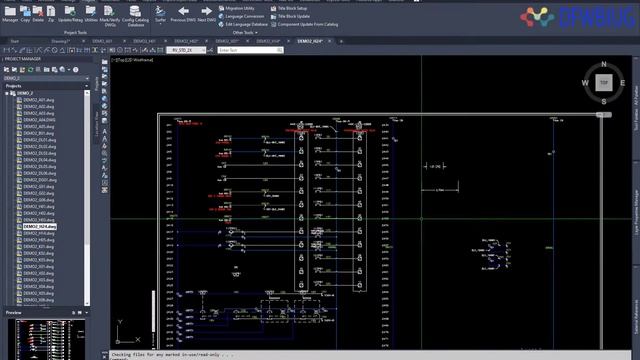Click the first 'A' text icon on side toolbar
The height and width of the screenshot is (360, 640).
[105, 131]
